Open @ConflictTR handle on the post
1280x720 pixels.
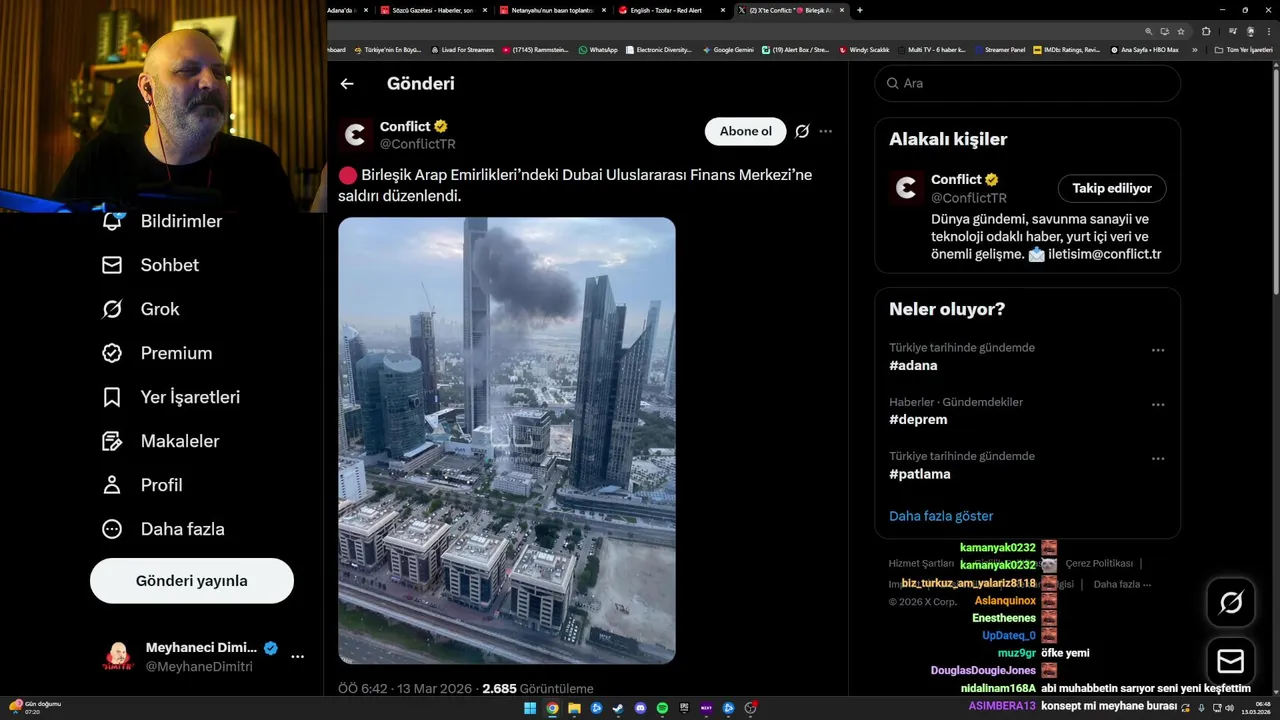(418, 144)
